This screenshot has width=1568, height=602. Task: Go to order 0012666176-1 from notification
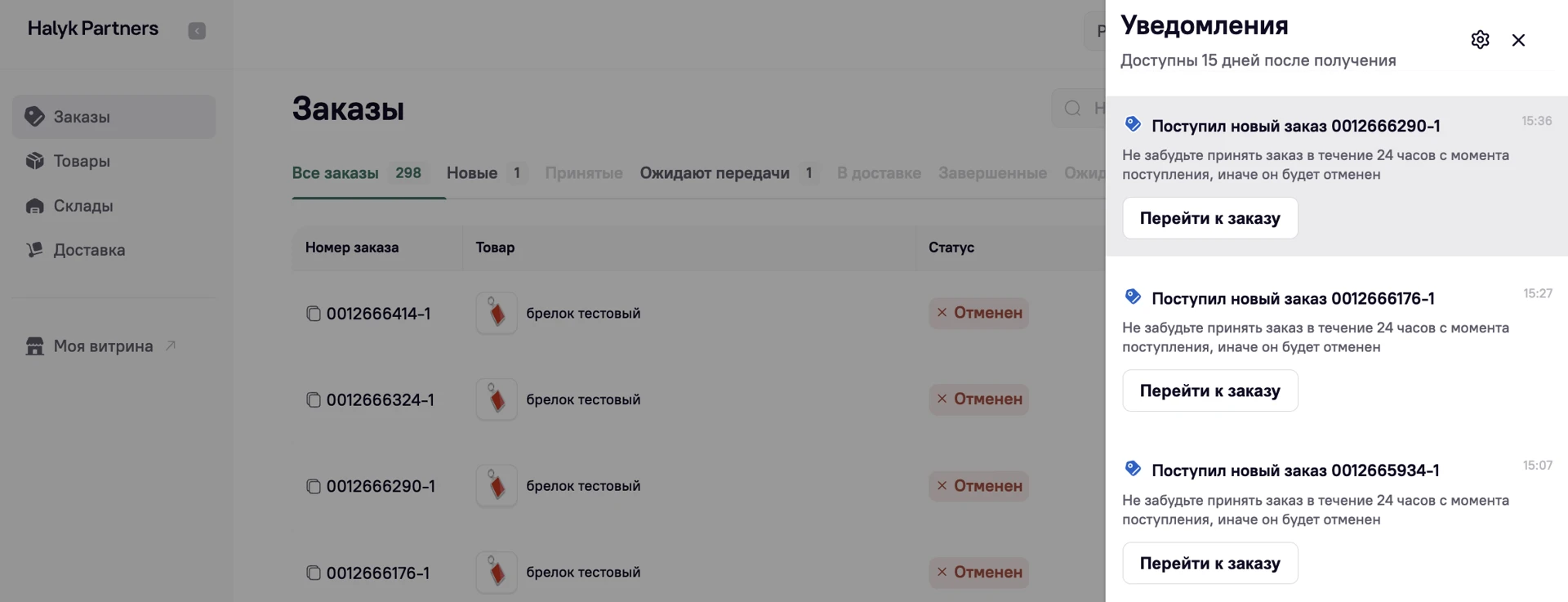coord(1209,391)
